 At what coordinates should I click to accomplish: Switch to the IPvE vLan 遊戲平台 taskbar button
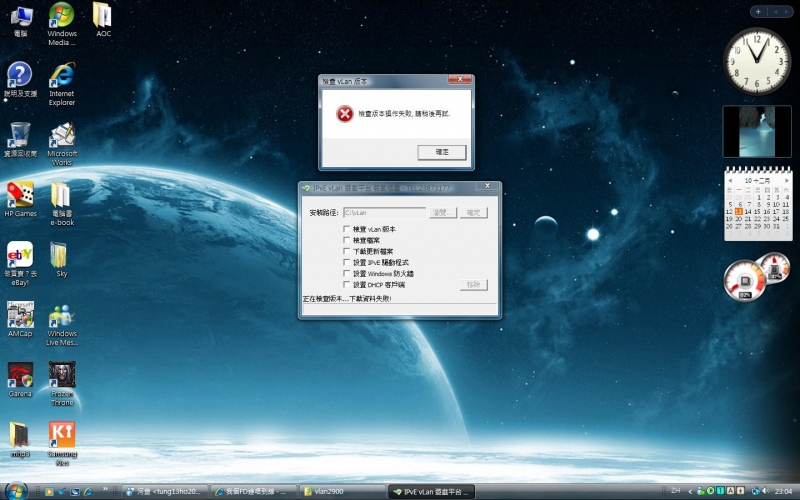(431, 492)
